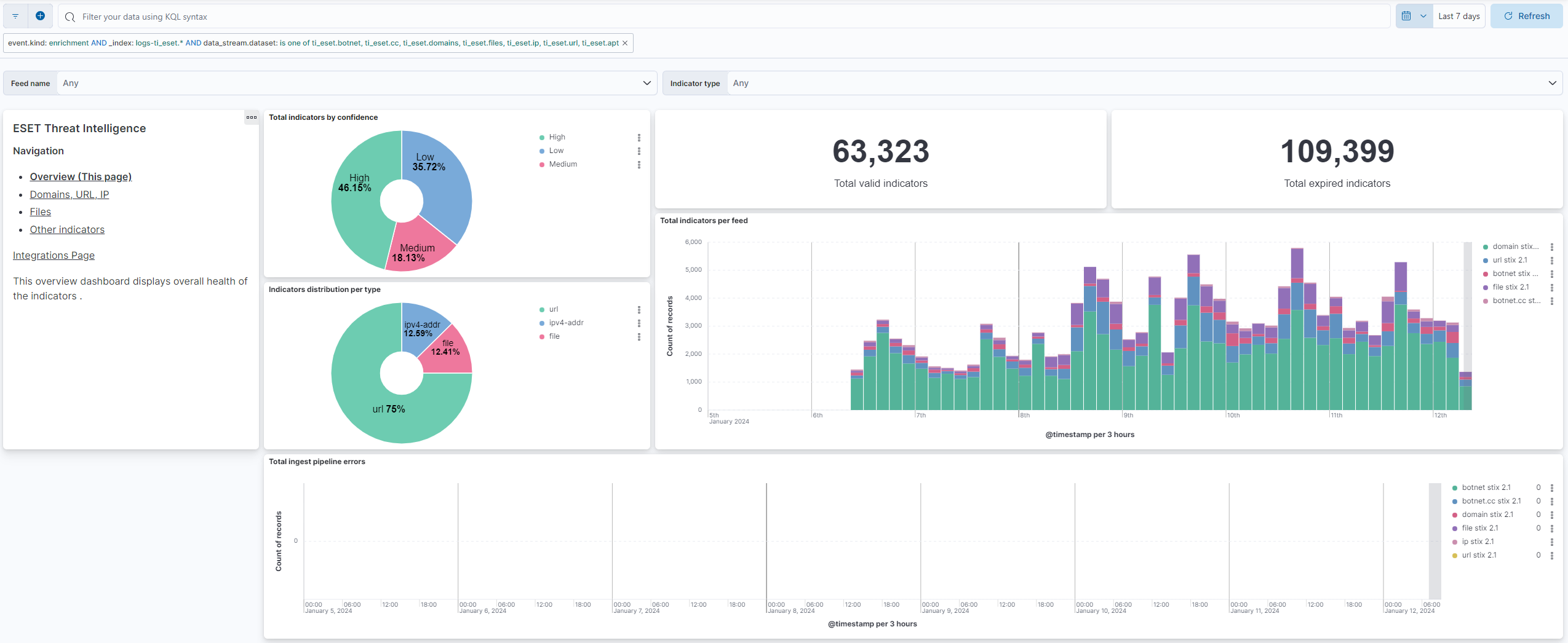This screenshot has height=643, width=1568.
Task: Open the filter options icon at top left
Action: 15,15
